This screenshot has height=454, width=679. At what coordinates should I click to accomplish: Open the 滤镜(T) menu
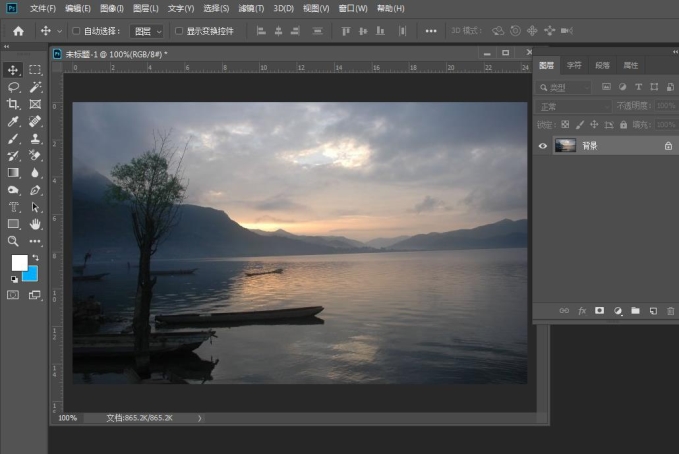pos(248,8)
